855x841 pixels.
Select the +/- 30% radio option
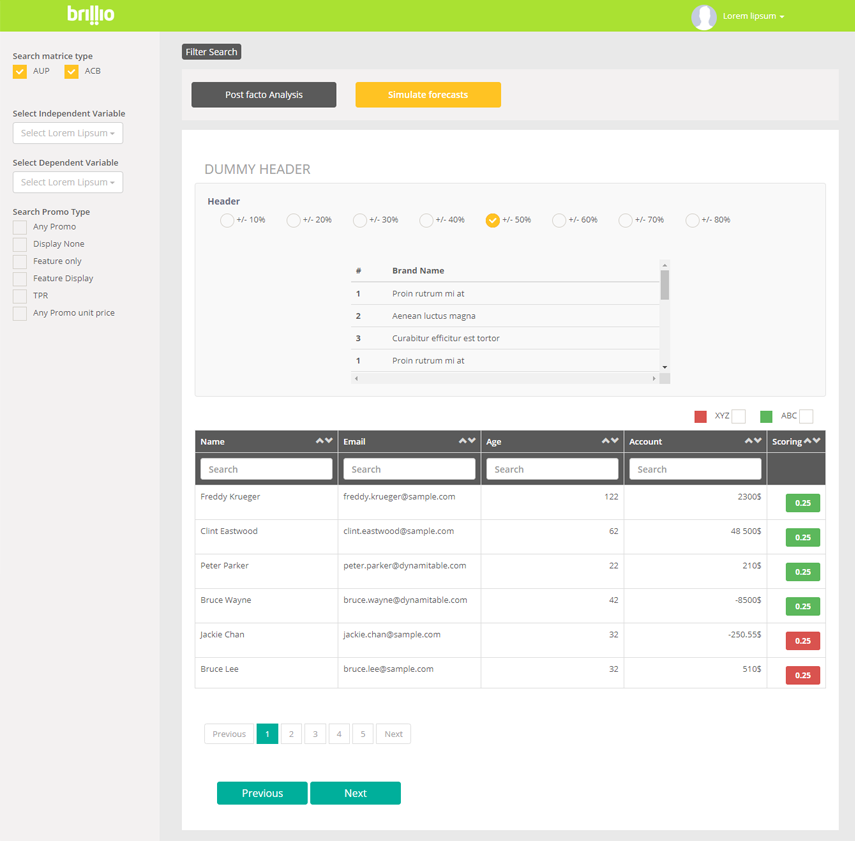pyautogui.click(x=360, y=220)
